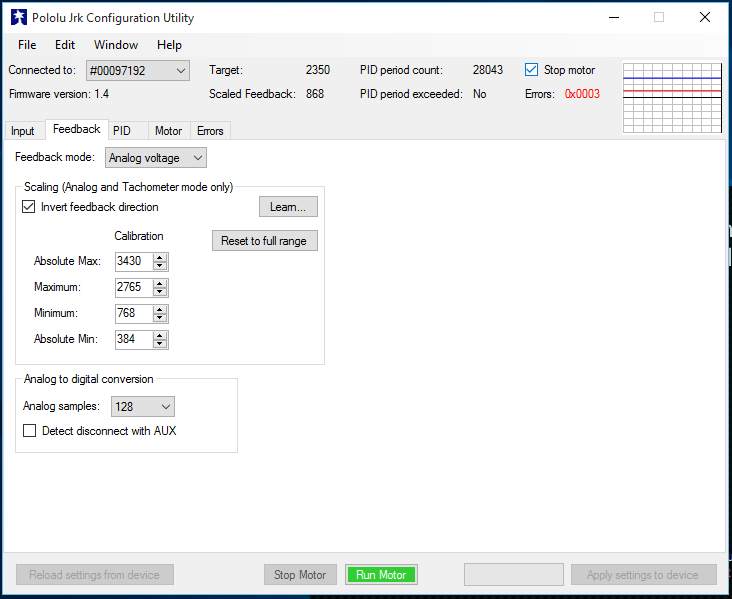The image size is (732, 599).
Task: Click the red 0x0003 errors value
Action: click(x=582, y=94)
